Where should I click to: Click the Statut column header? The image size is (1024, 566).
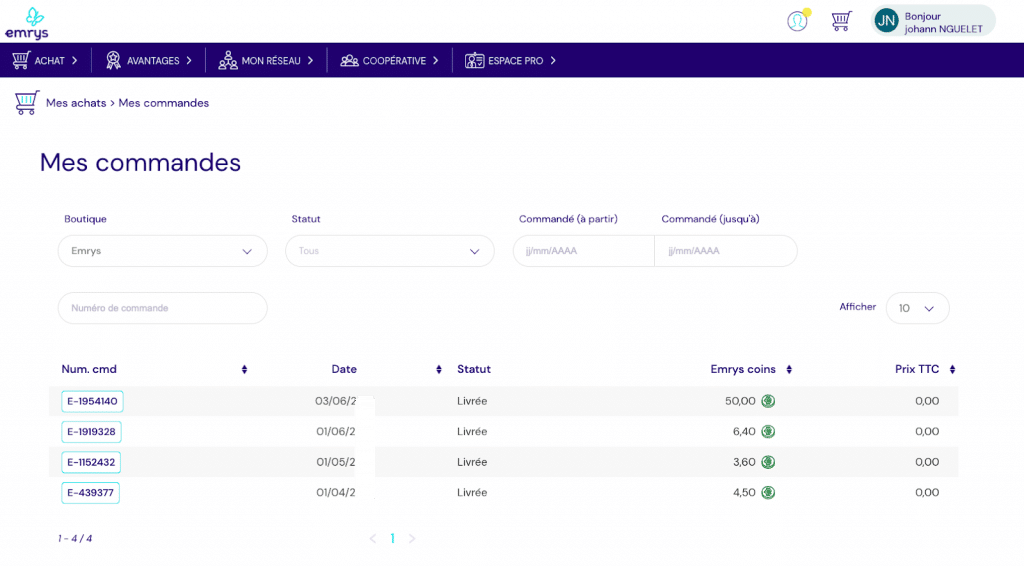pos(473,369)
